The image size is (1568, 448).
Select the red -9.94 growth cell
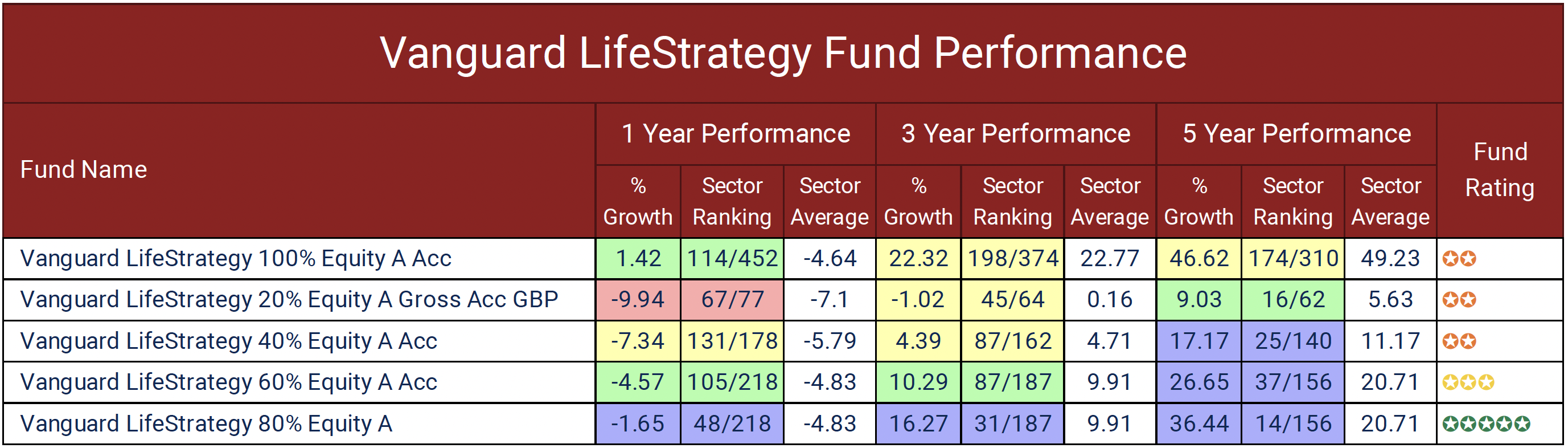[637, 300]
